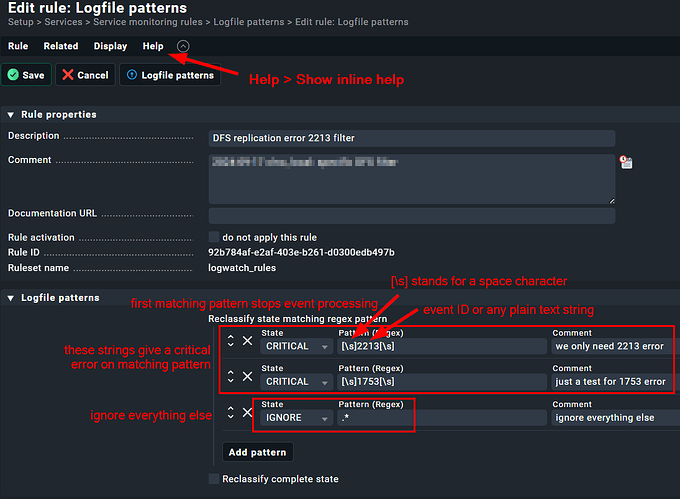Enable 'do not apply this rule'
680x499 pixels.
214,238
